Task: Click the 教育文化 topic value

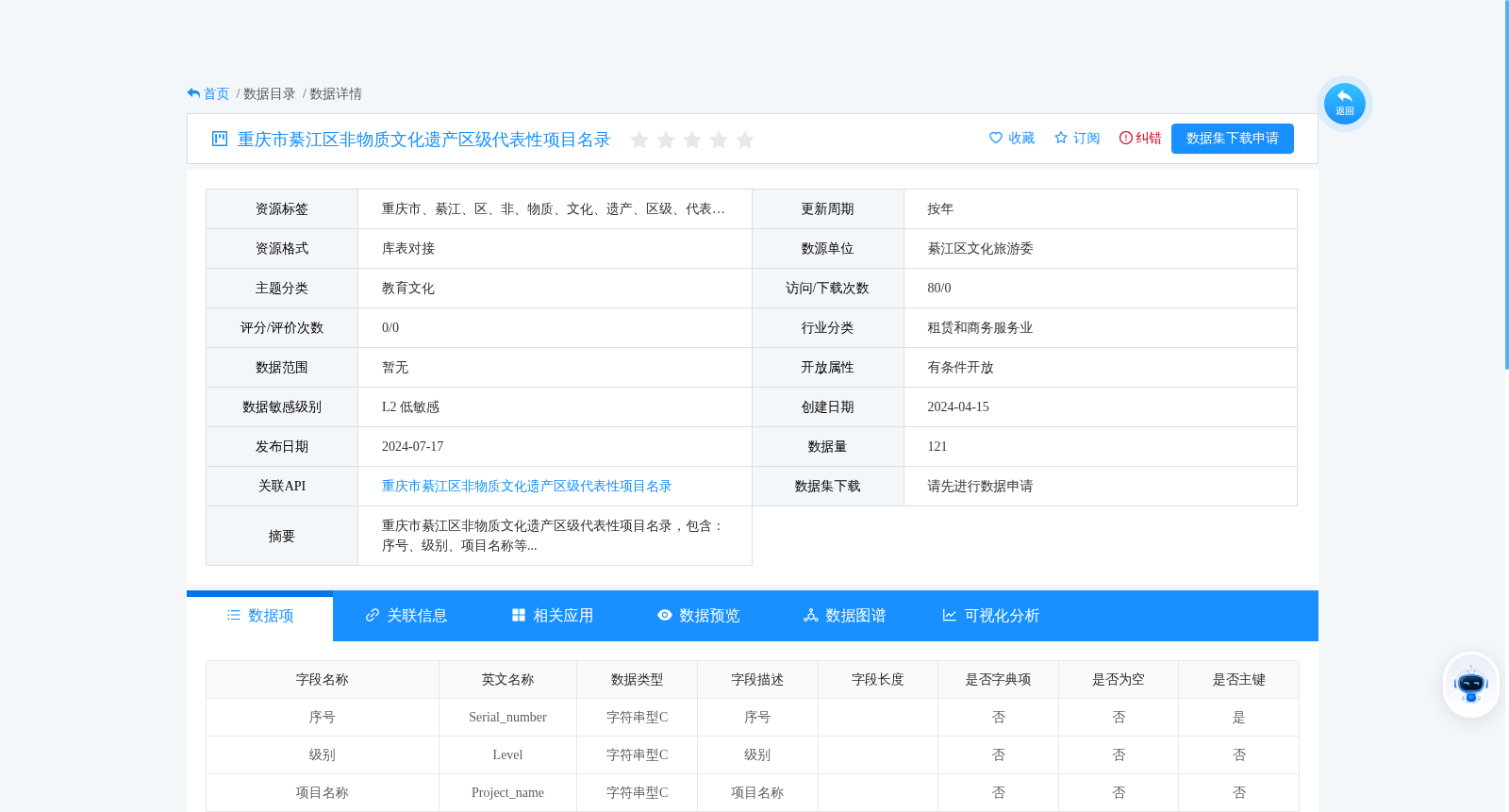Action: [x=408, y=289]
